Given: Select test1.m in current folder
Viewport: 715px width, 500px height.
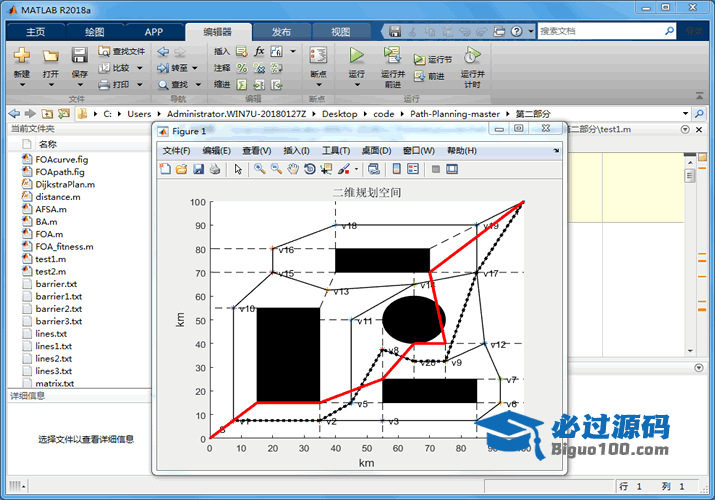Looking at the screenshot, I should [51, 259].
